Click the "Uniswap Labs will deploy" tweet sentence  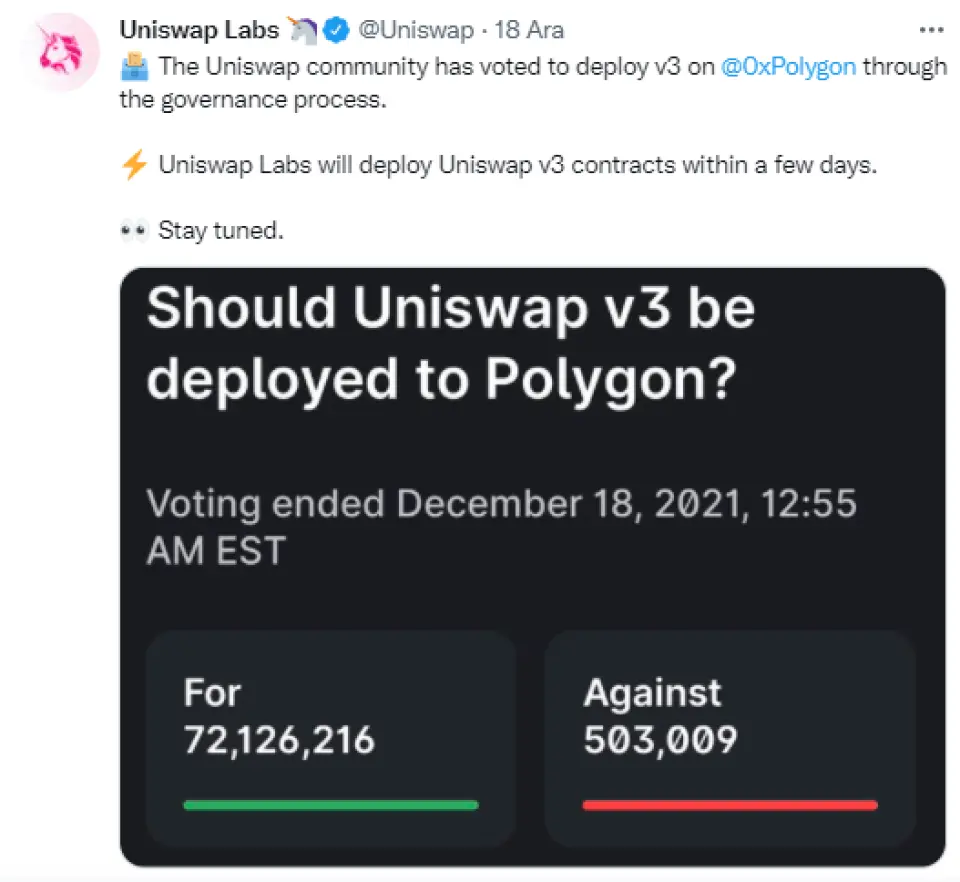pos(517,166)
